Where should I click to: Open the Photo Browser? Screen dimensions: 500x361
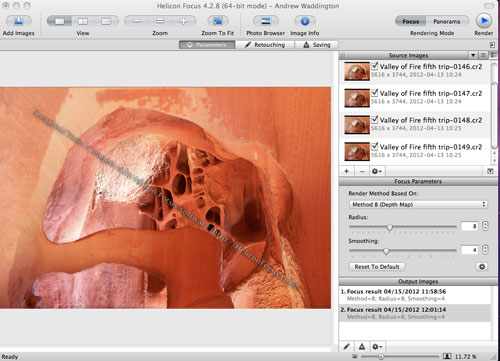266,21
